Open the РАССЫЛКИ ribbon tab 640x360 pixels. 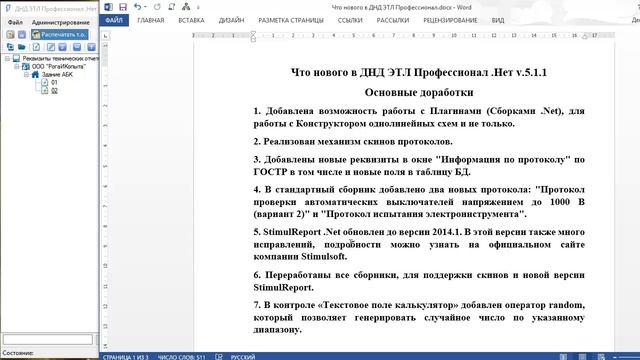[393, 20]
